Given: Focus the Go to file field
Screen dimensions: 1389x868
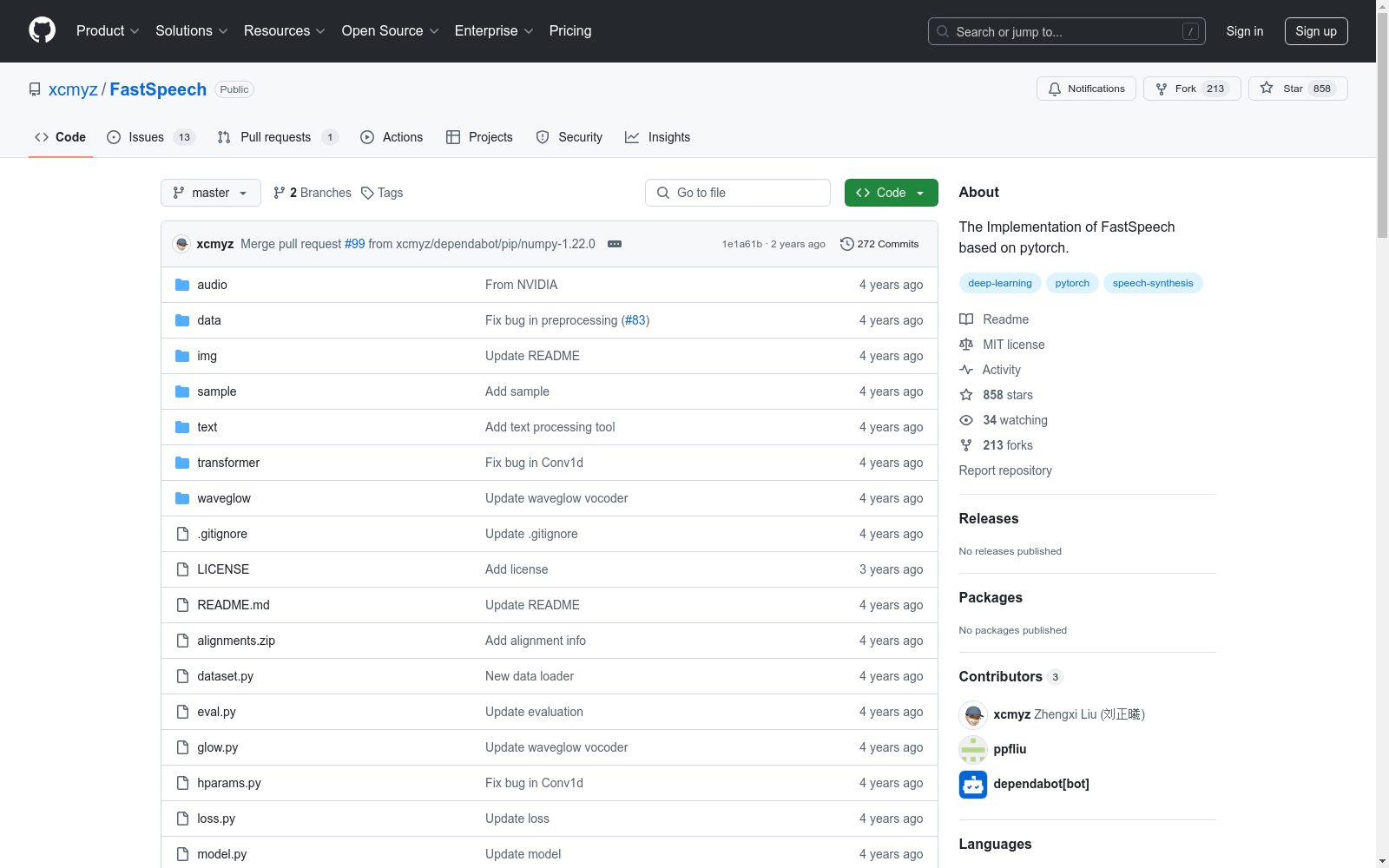Looking at the screenshot, I should click(738, 193).
